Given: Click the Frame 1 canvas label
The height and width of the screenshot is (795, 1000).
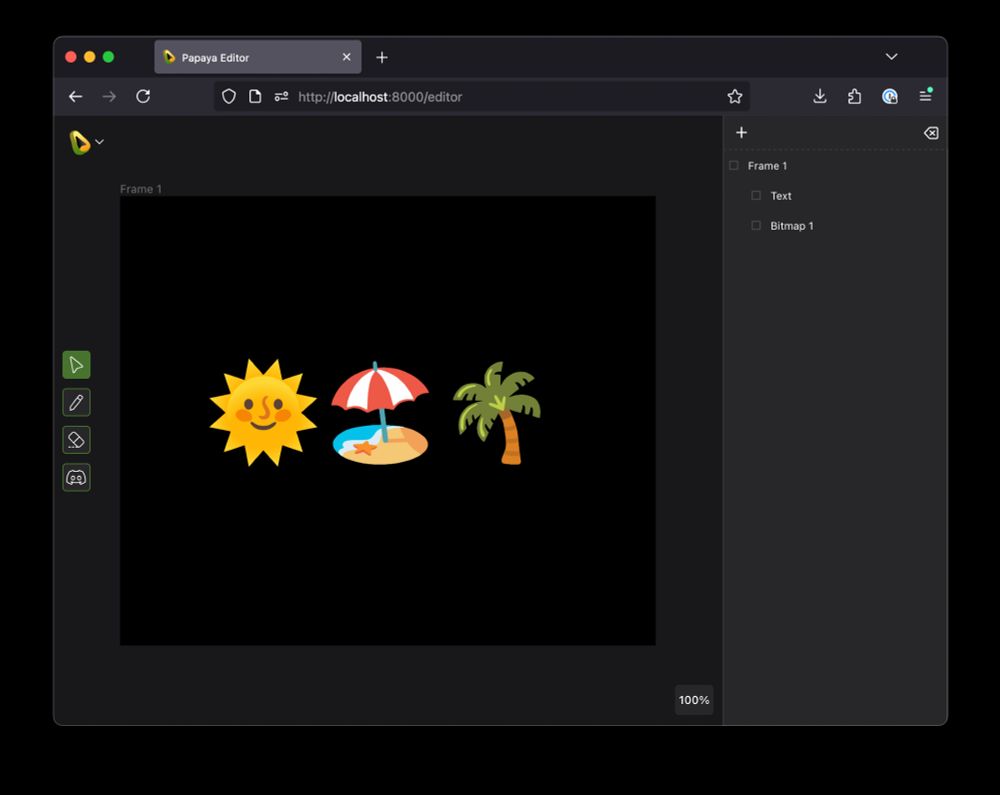Looking at the screenshot, I should click(x=141, y=189).
